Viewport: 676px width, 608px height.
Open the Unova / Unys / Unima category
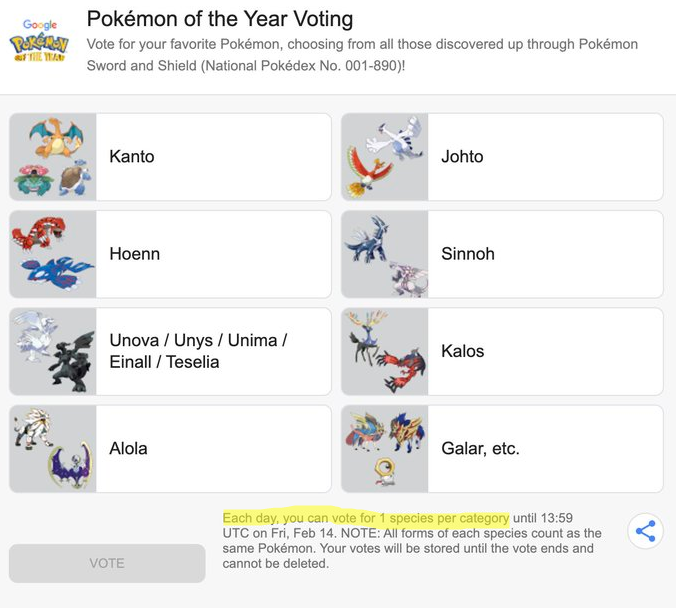coord(170,351)
